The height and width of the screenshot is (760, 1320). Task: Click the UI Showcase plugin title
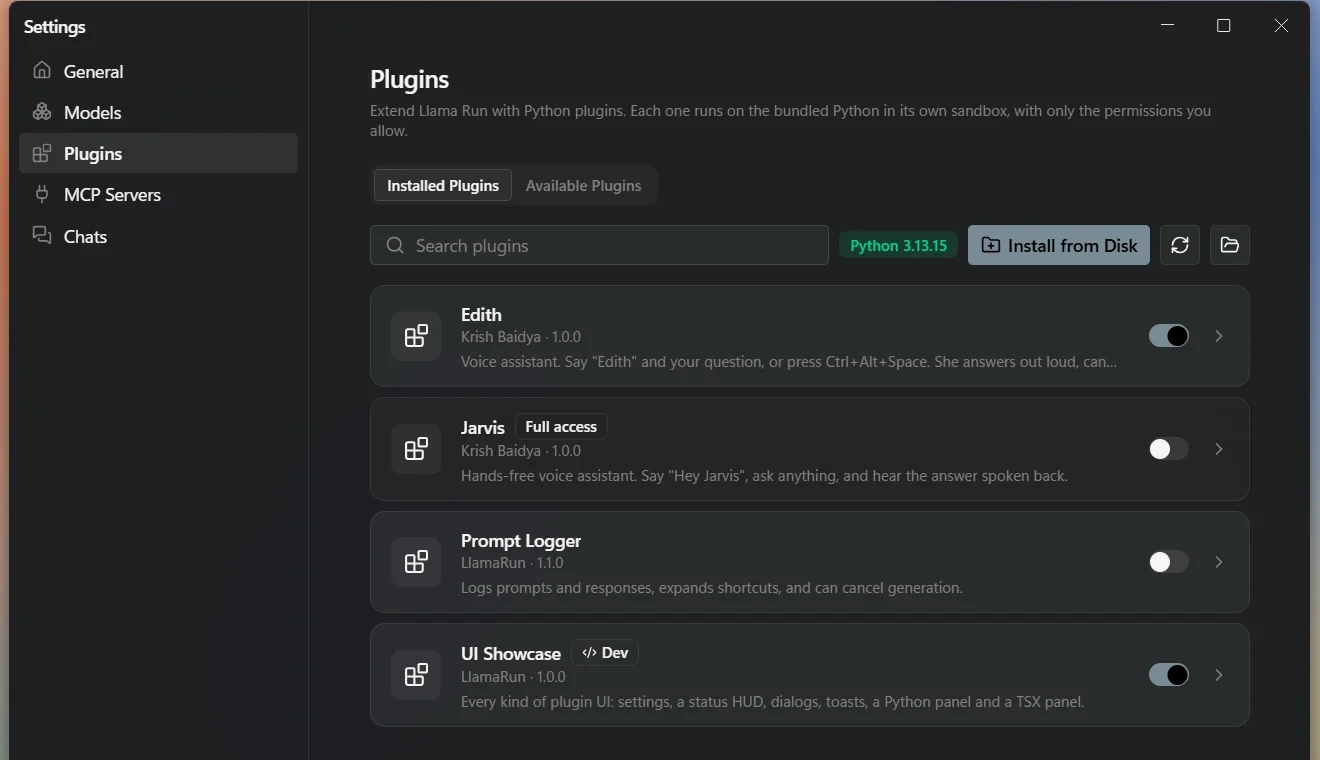point(511,654)
